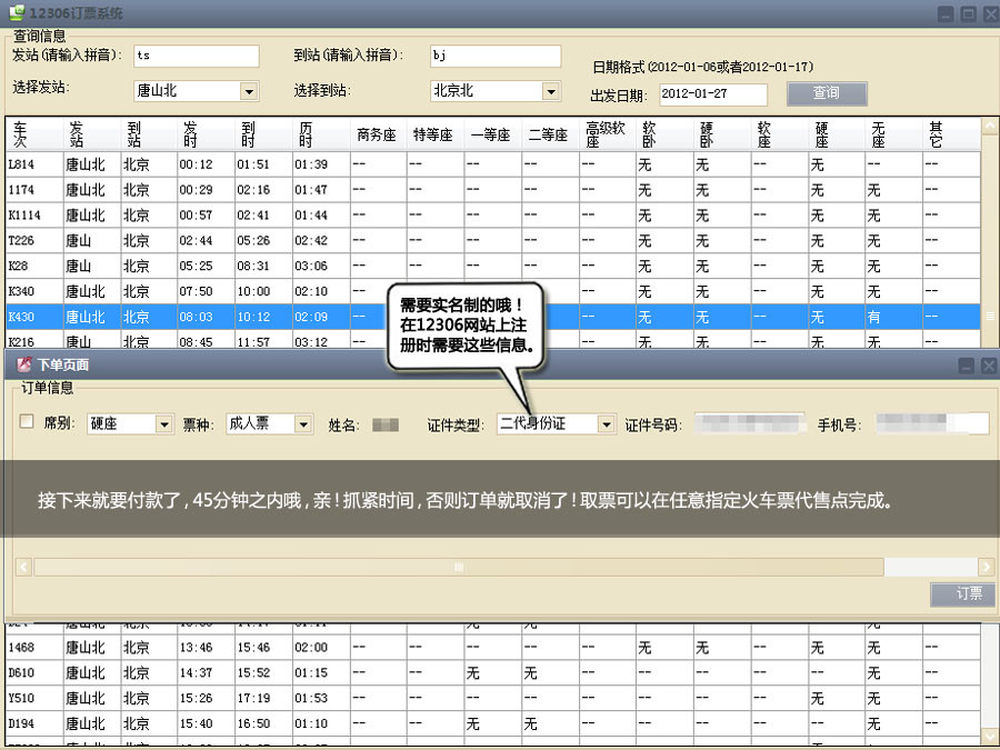Select train row Y510
The width and height of the screenshot is (1000, 750).
(493, 699)
